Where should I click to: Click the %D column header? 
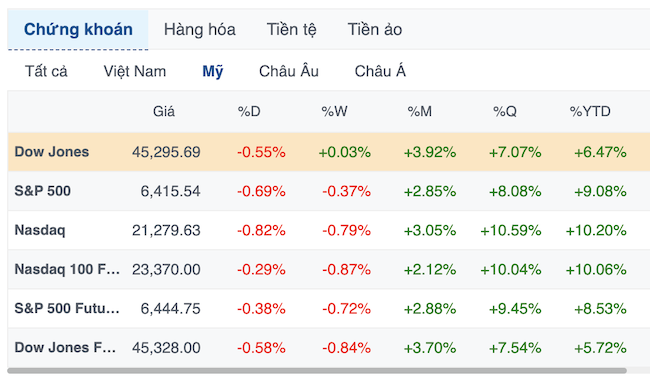click(249, 111)
